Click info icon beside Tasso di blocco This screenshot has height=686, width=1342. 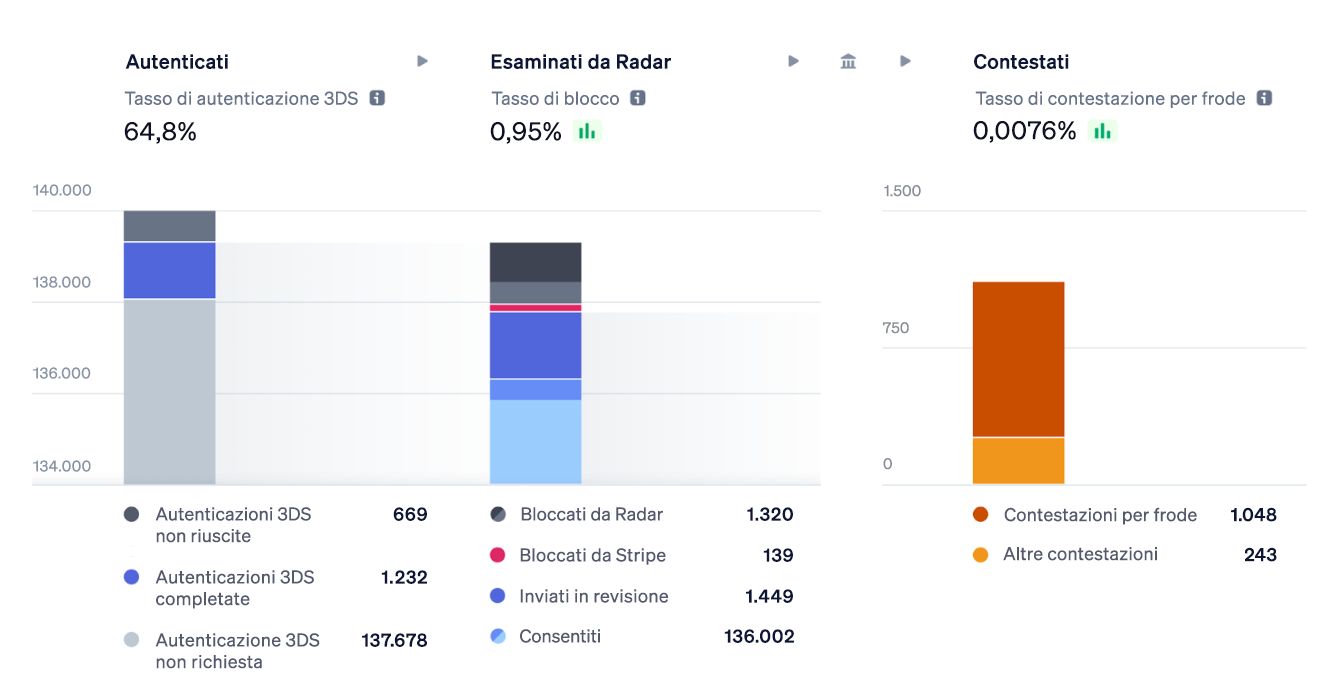tap(638, 98)
